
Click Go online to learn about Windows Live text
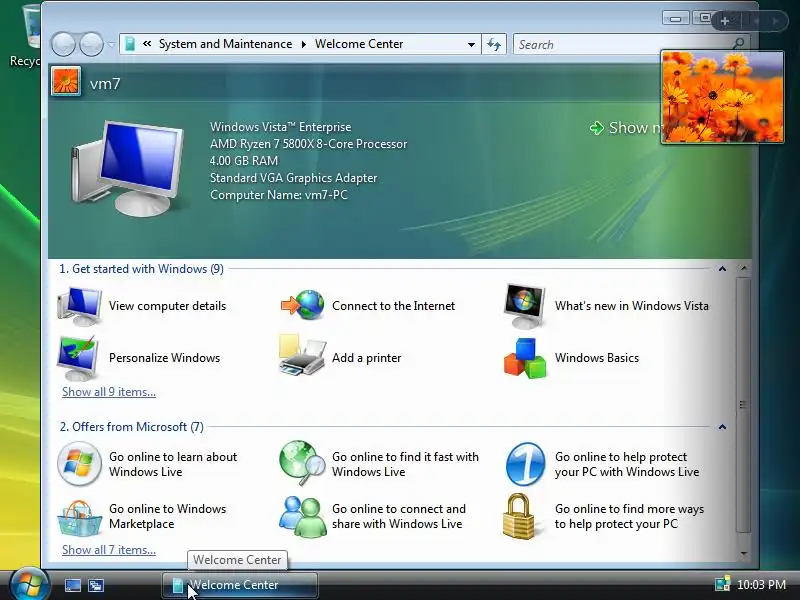(x=173, y=464)
